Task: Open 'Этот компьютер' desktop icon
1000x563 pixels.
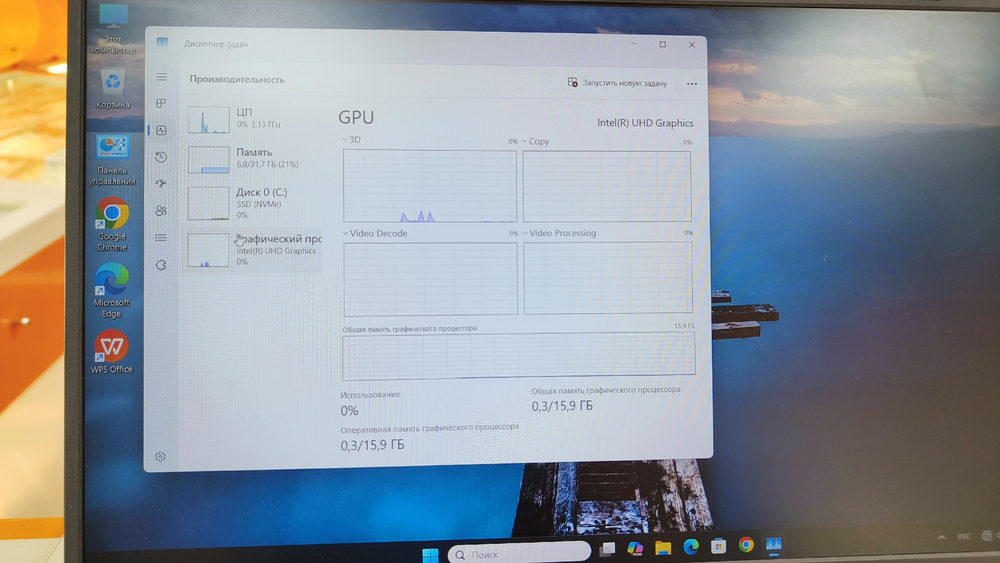Action: [113, 28]
